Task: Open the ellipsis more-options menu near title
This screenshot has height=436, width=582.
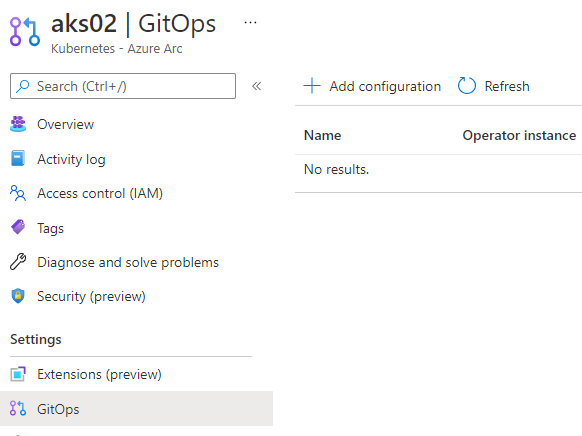Action: [x=250, y=23]
